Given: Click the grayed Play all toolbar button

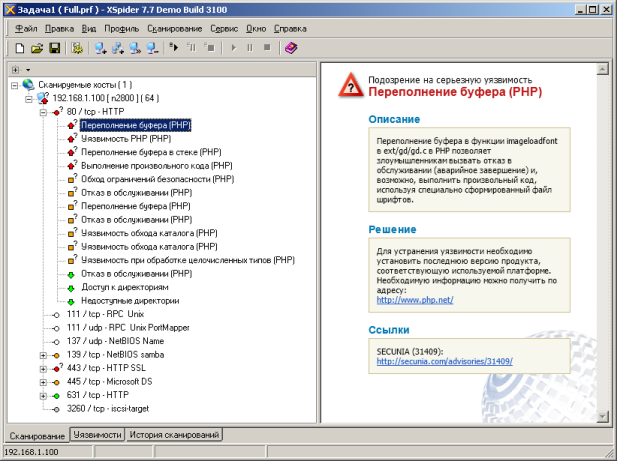Looking at the screenshot, I should 234,48.
